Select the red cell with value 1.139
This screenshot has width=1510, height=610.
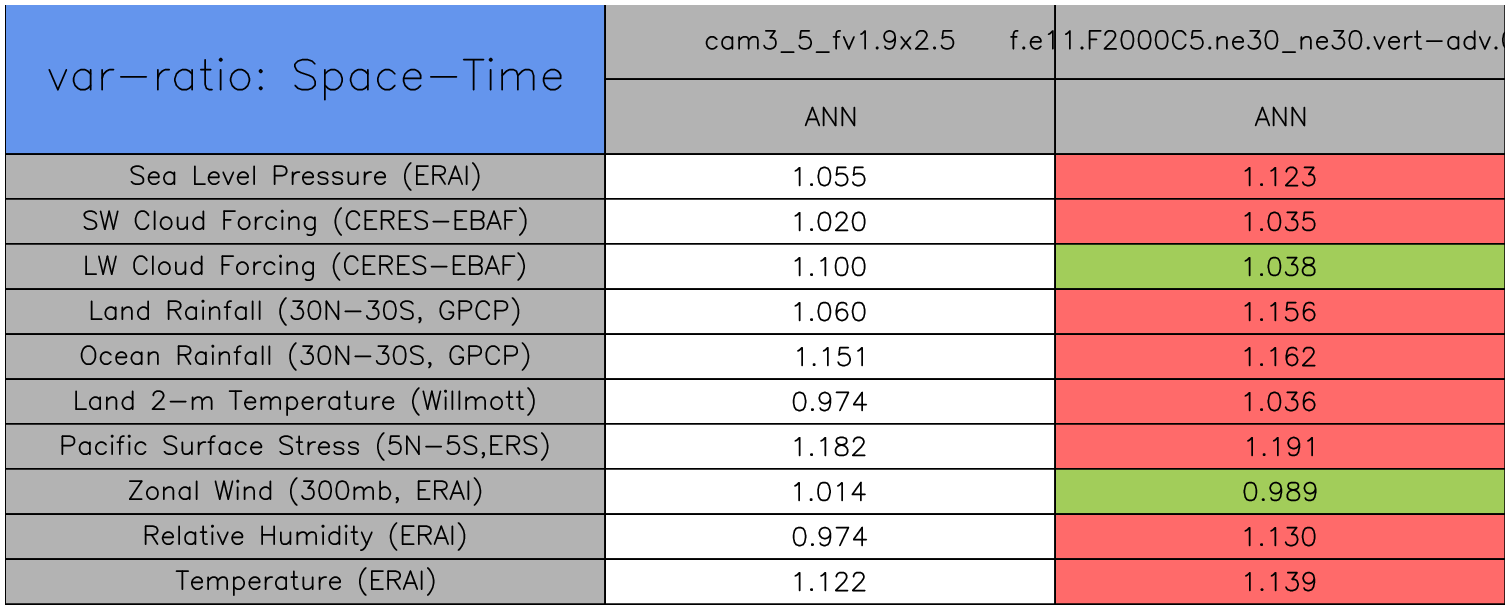point(1280,582)
